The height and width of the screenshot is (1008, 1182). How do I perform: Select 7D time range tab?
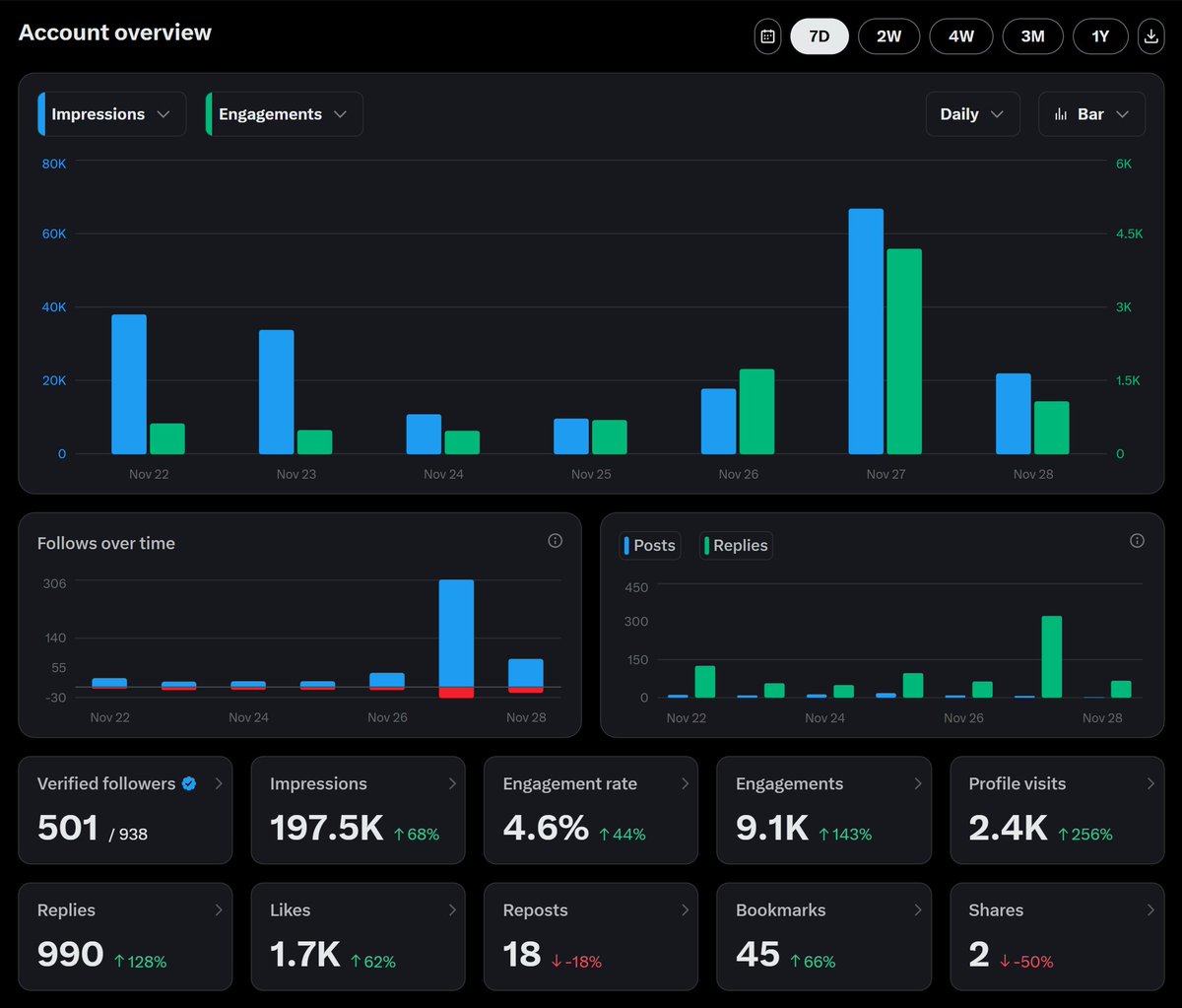[820, 36]
